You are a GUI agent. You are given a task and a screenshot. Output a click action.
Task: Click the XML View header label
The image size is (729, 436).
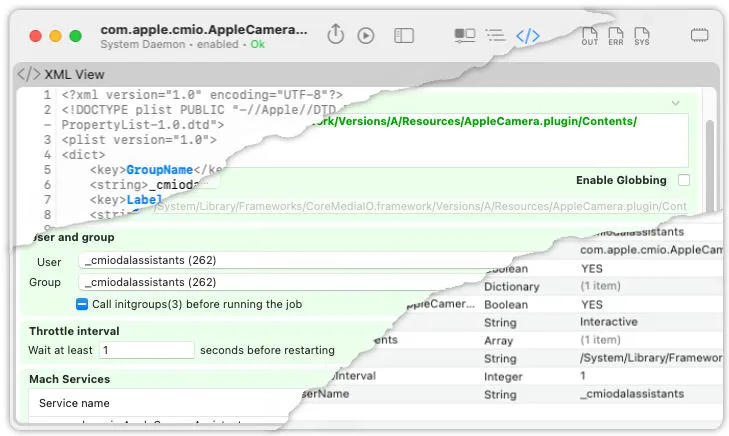[x=74, y=75]
